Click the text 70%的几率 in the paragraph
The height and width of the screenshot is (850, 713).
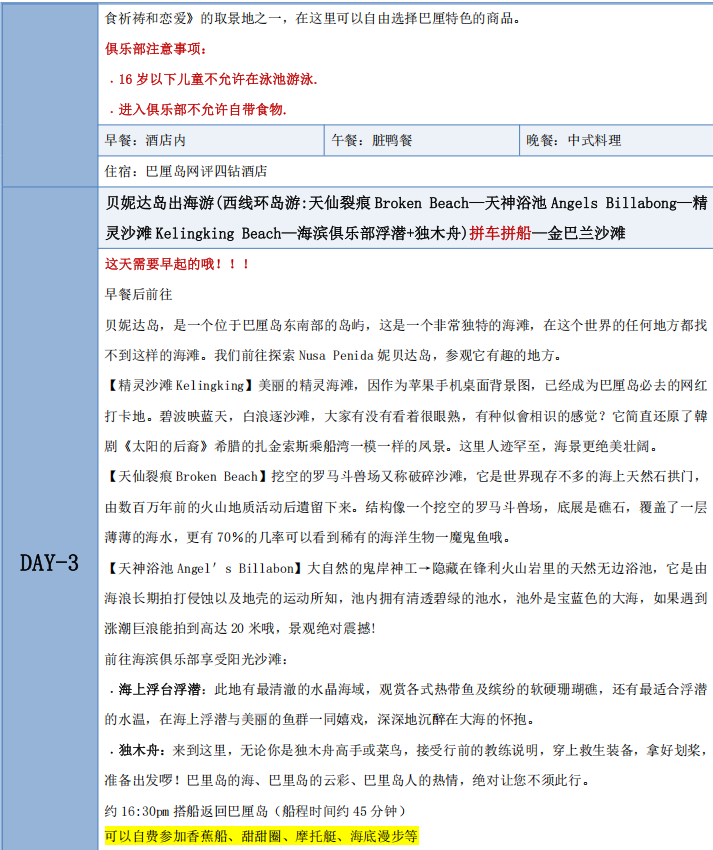[x=250, y=537]
